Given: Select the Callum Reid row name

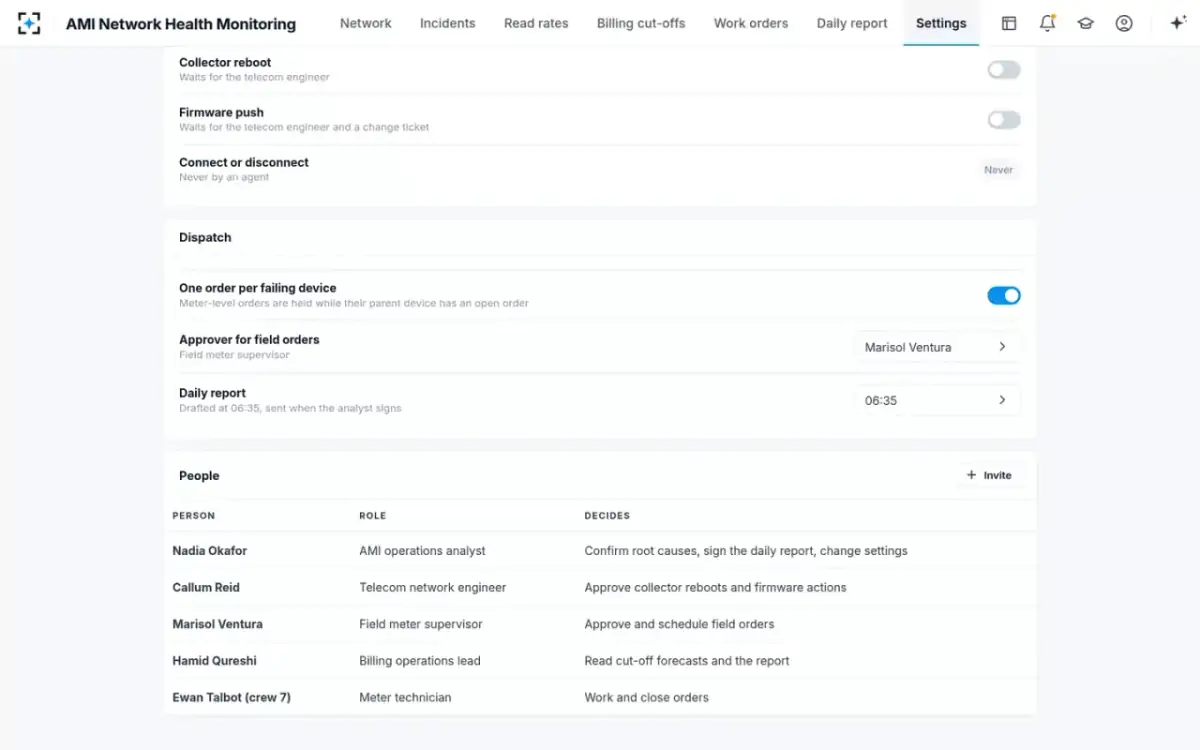Looking at the screenshot, I should click(x=206, y=587).
